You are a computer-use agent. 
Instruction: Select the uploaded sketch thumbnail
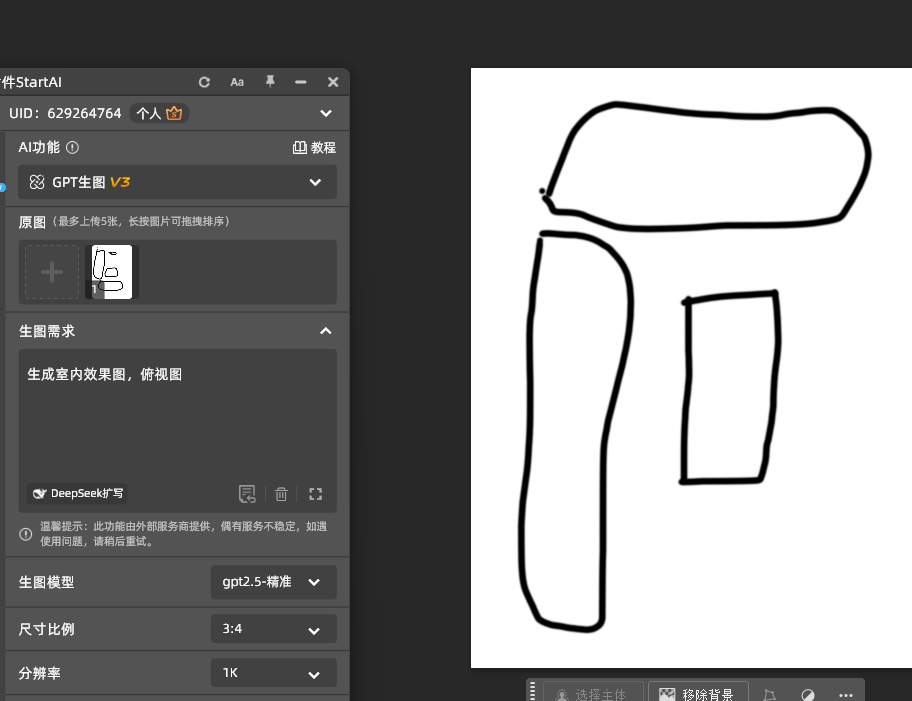click(112, 272)
